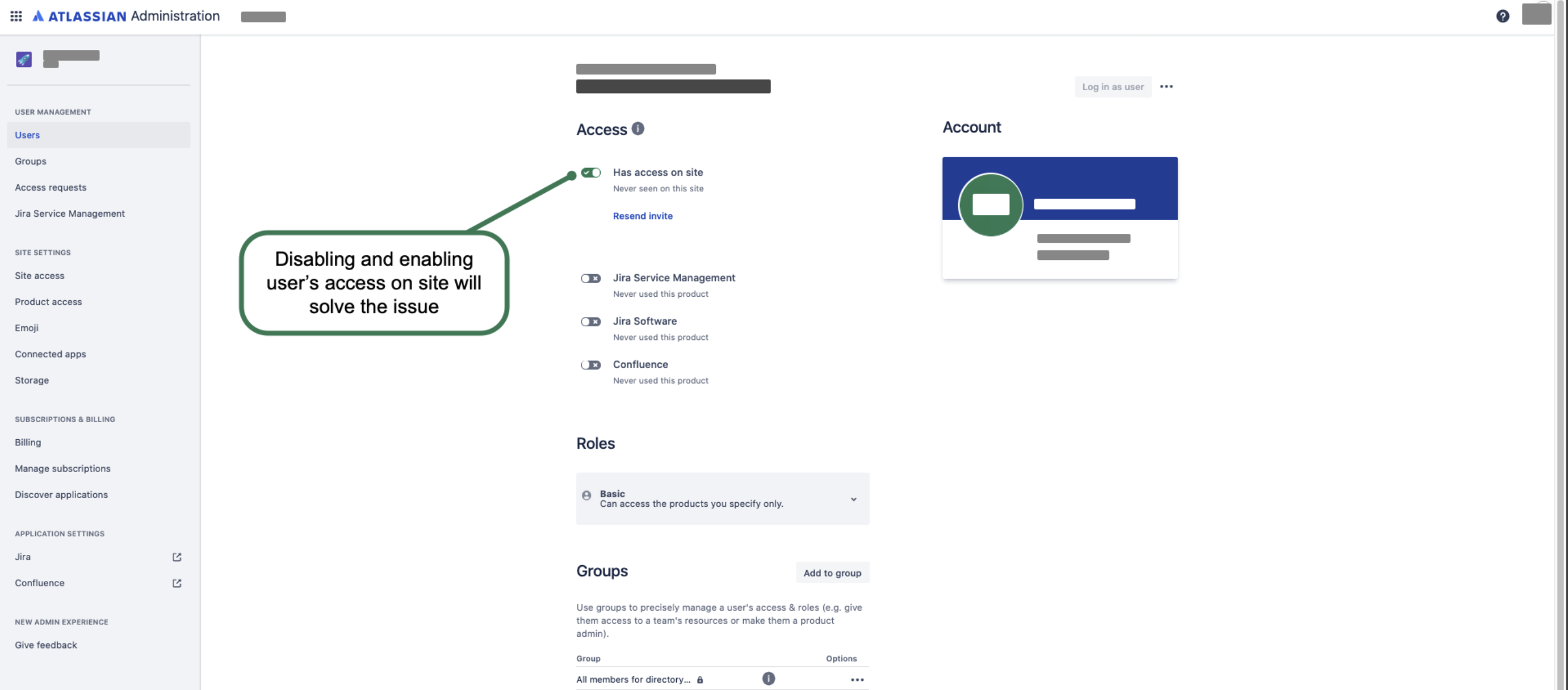Click info icon in All members group row
Image resolution: width=1568 pixels, height=690 pixels.
(x=768, y=679)
